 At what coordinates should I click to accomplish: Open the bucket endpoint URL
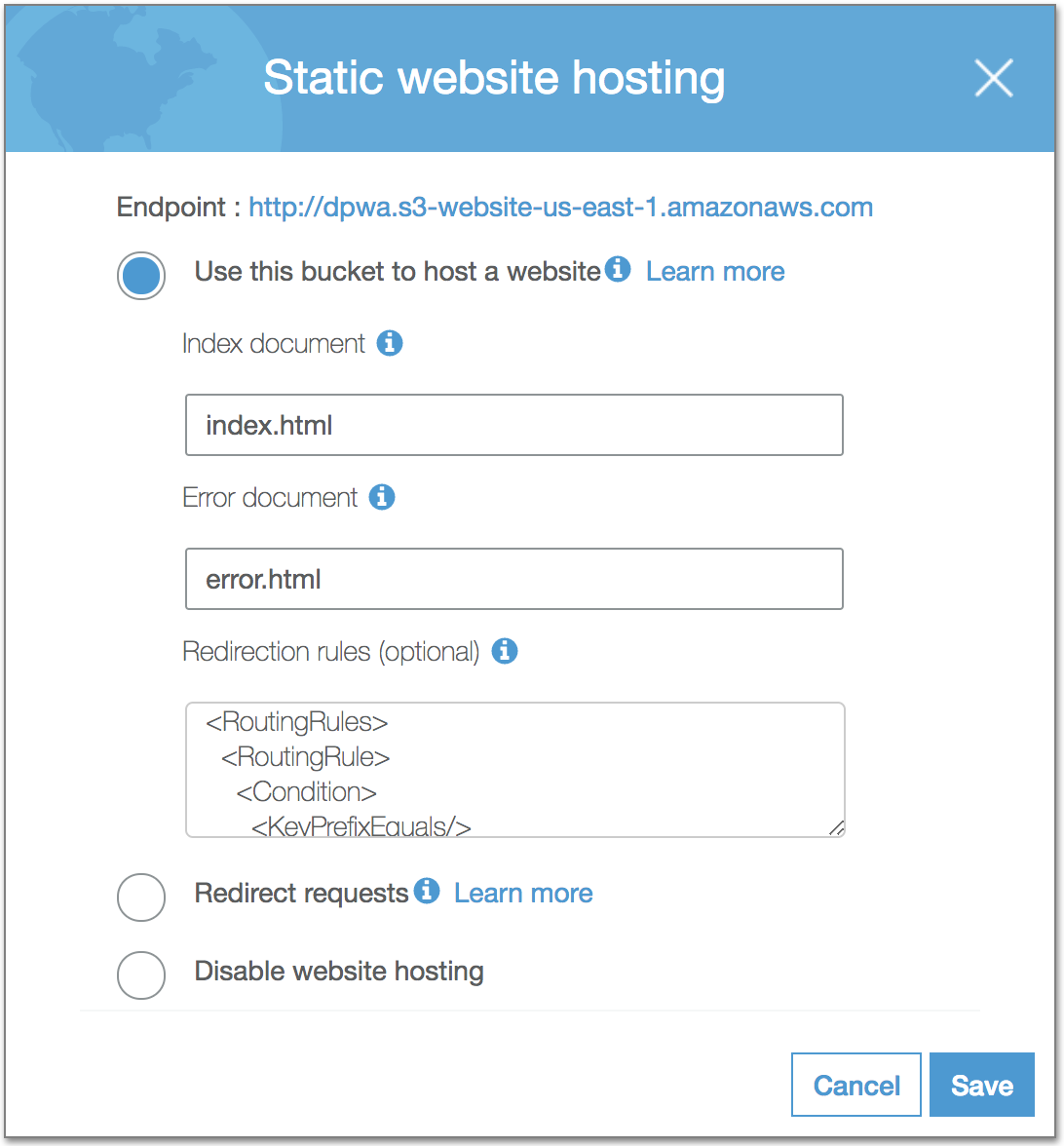560,207
